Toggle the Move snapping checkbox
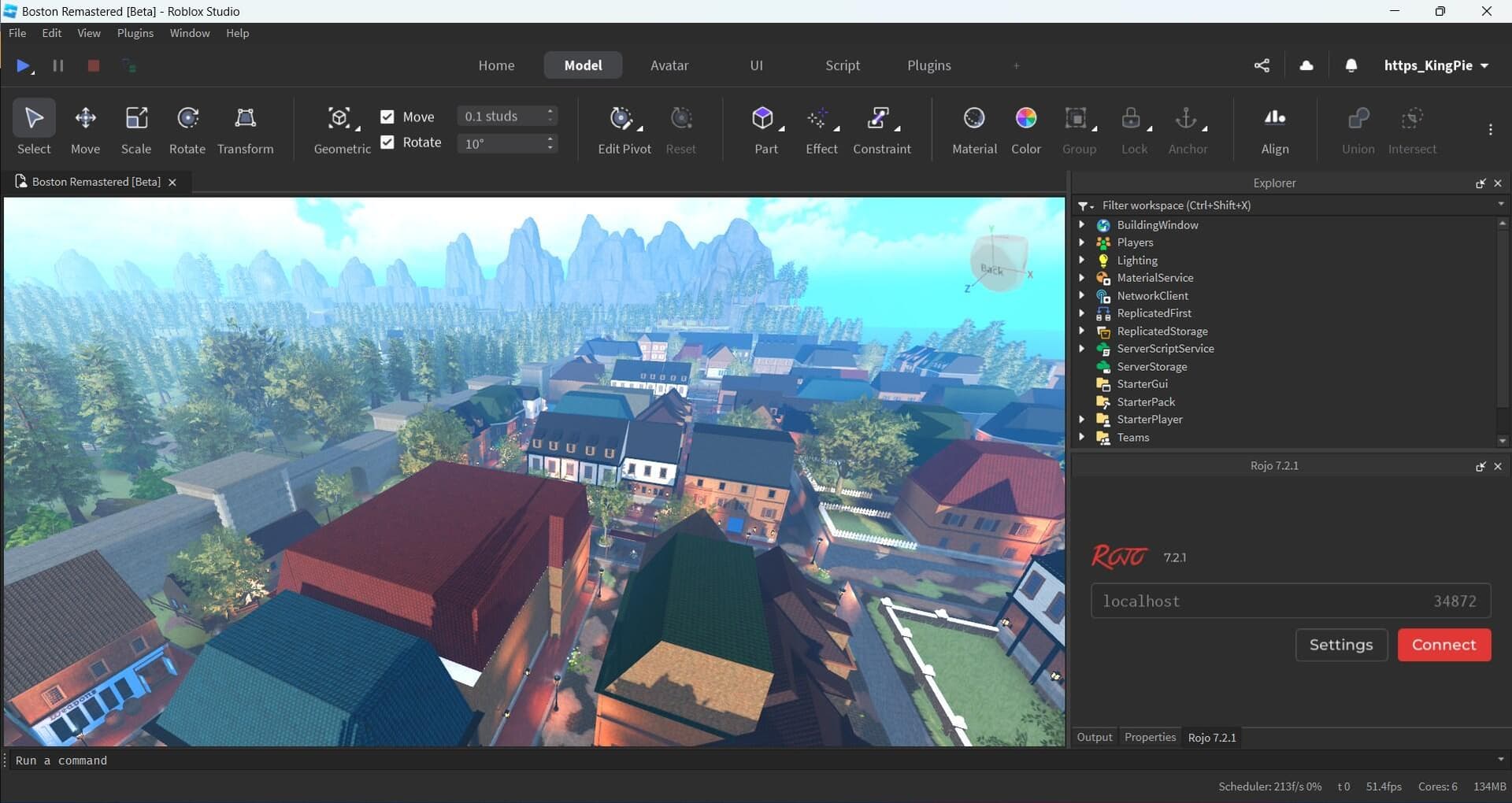Viewport: 1512px width, 803px height. point(387,117)
